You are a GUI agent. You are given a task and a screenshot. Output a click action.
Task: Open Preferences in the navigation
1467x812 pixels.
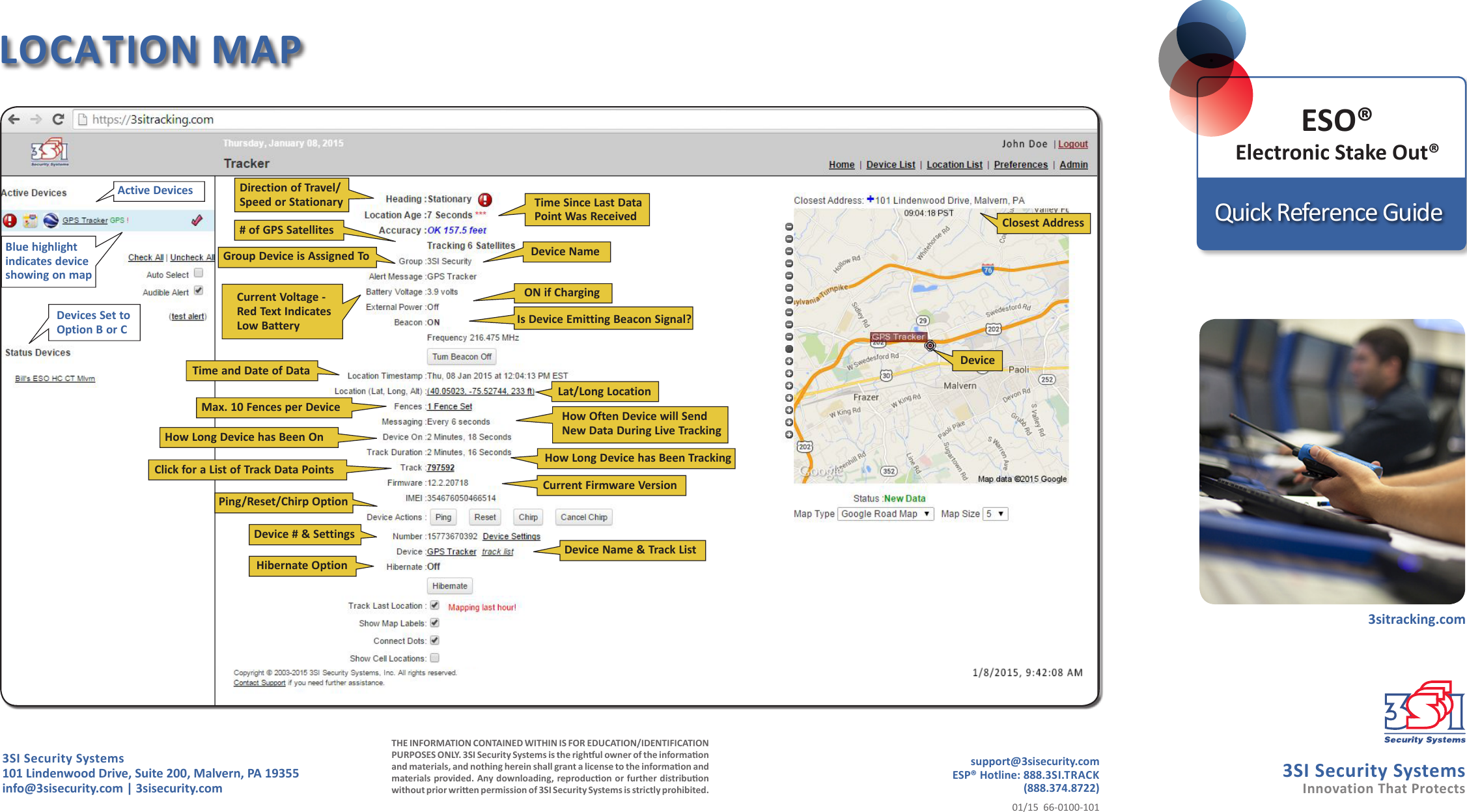click(1021, 165)
